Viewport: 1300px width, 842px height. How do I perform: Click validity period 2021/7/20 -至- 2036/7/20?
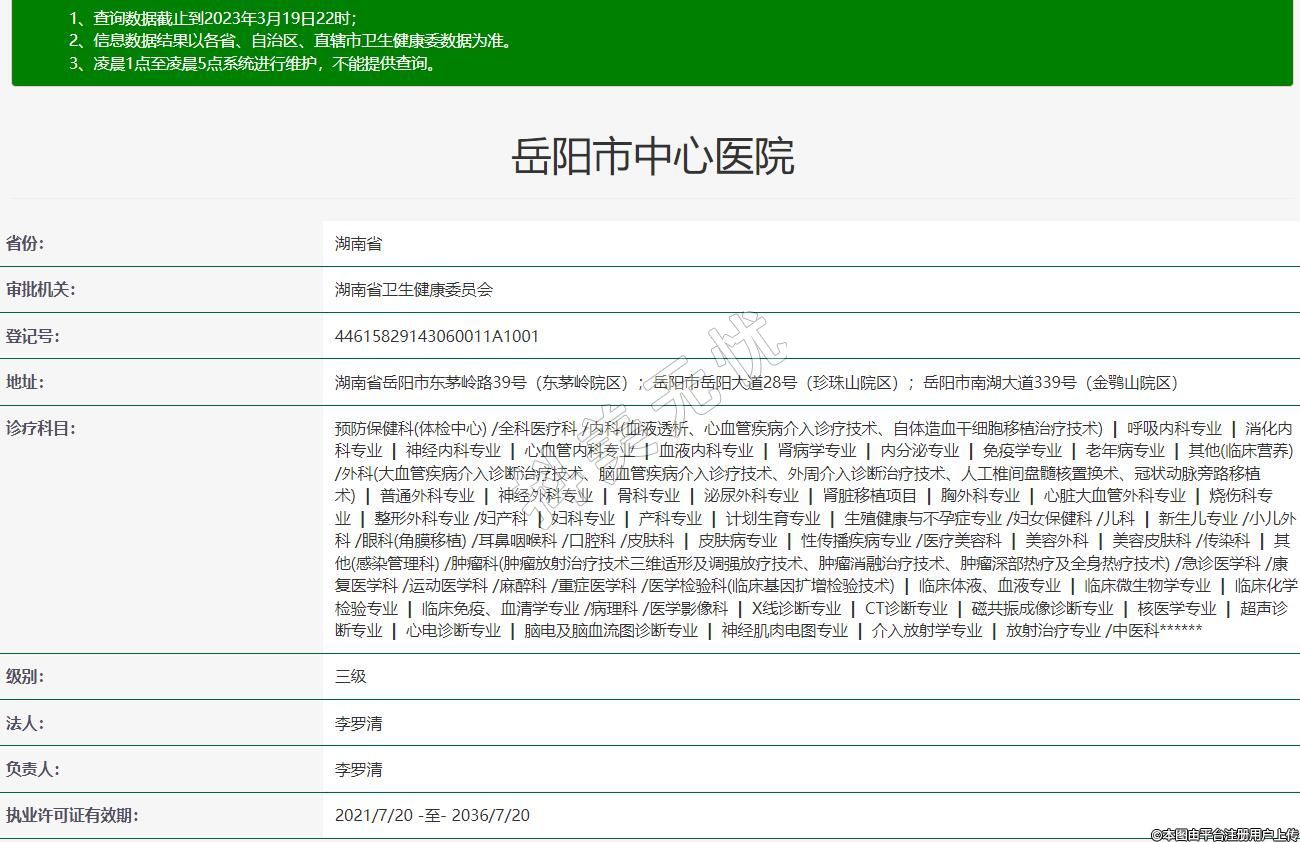point(432,815)
